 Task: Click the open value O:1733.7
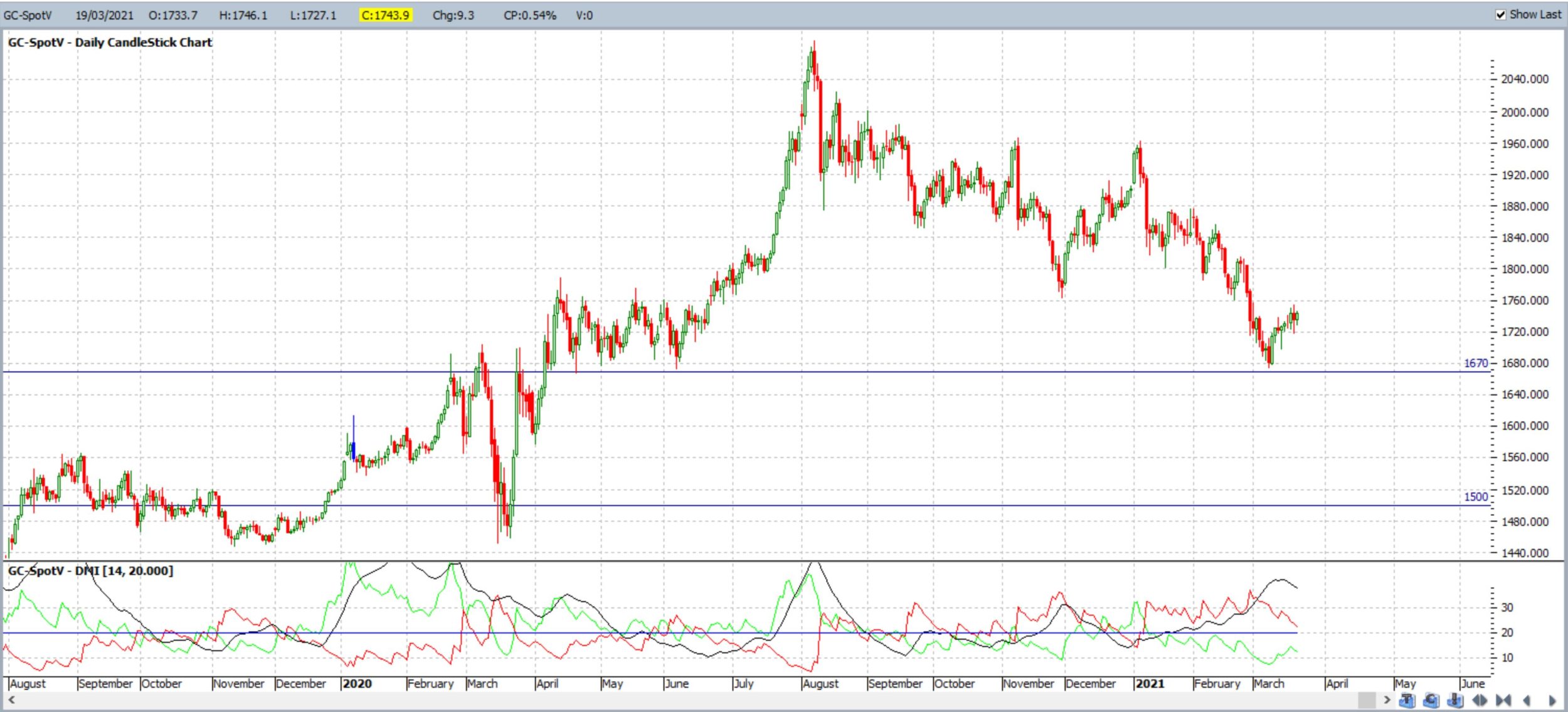173,15
